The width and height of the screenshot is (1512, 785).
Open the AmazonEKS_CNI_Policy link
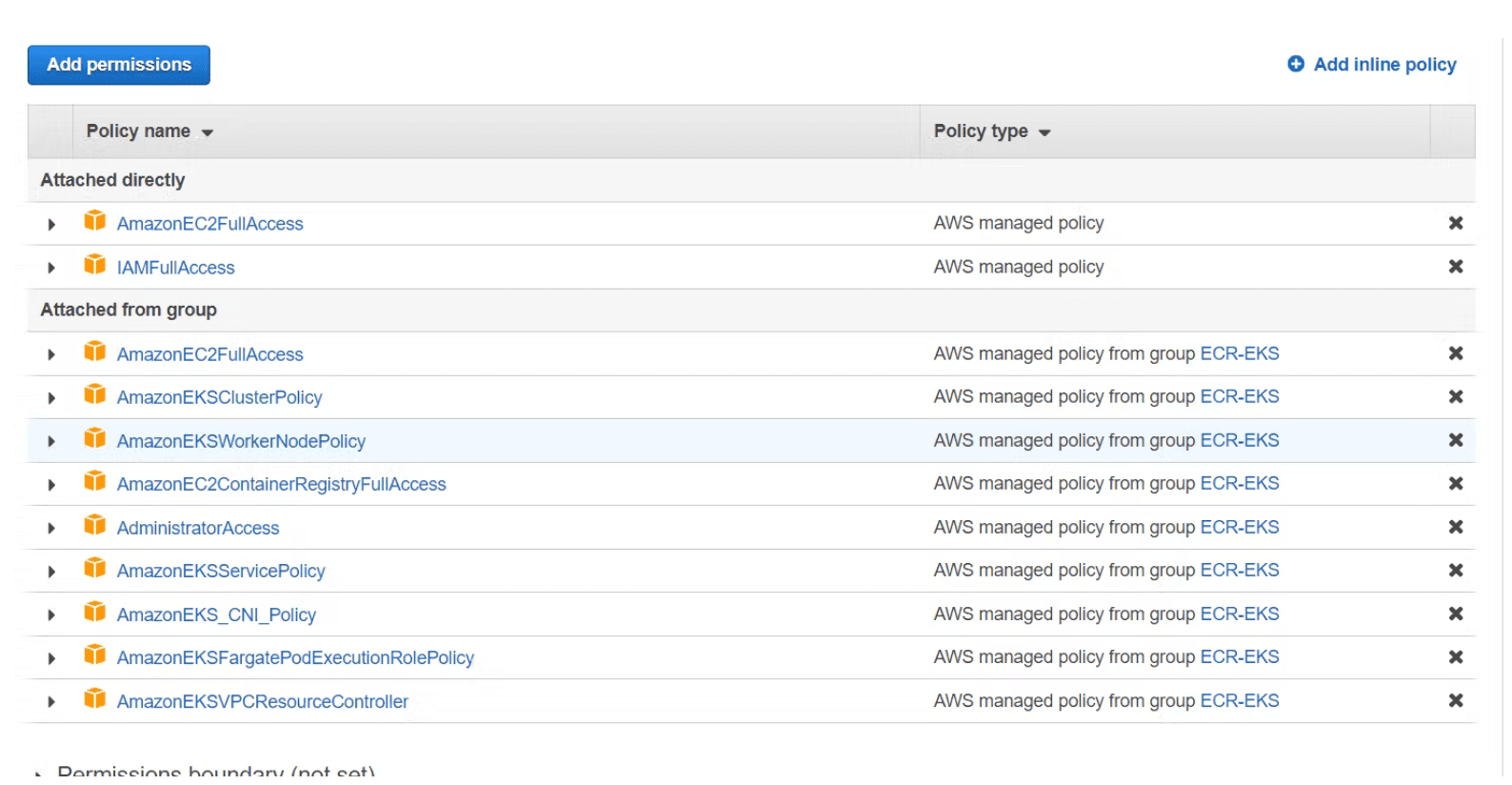[217, 614]
